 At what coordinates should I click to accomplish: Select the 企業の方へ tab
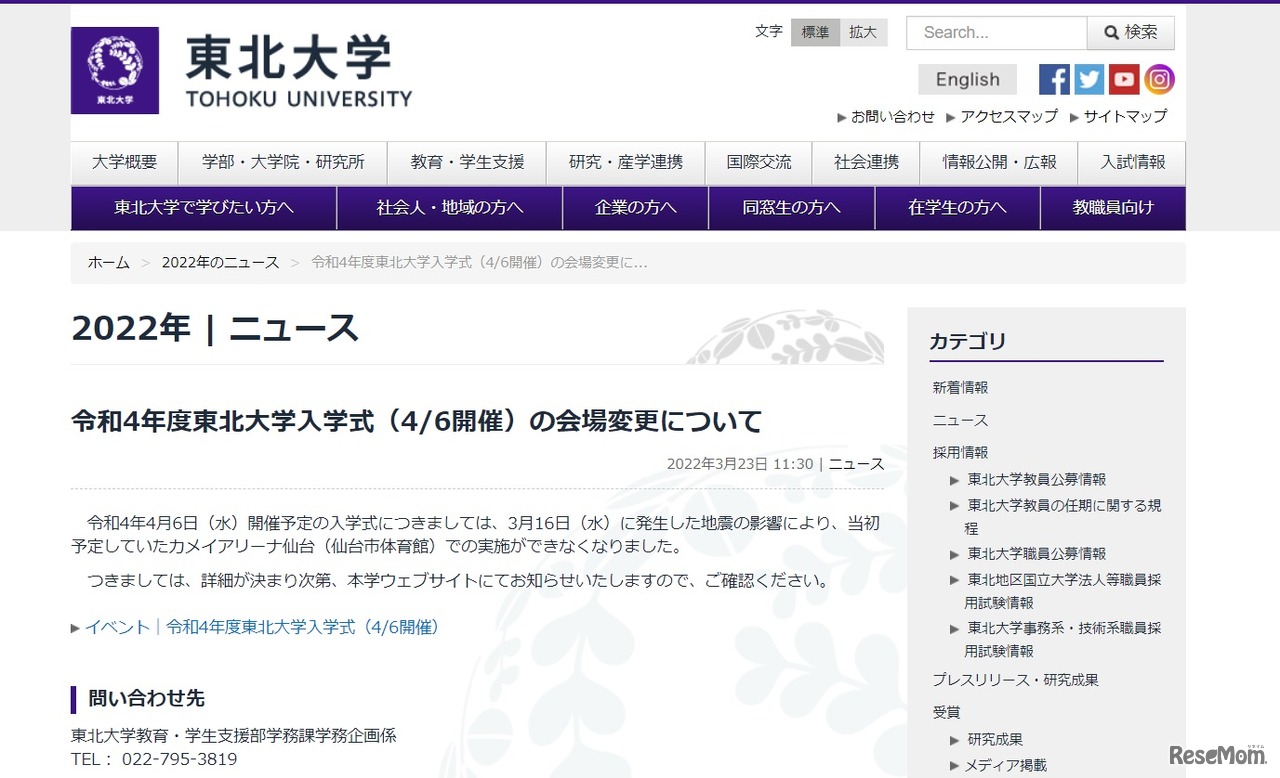point(636,208)
